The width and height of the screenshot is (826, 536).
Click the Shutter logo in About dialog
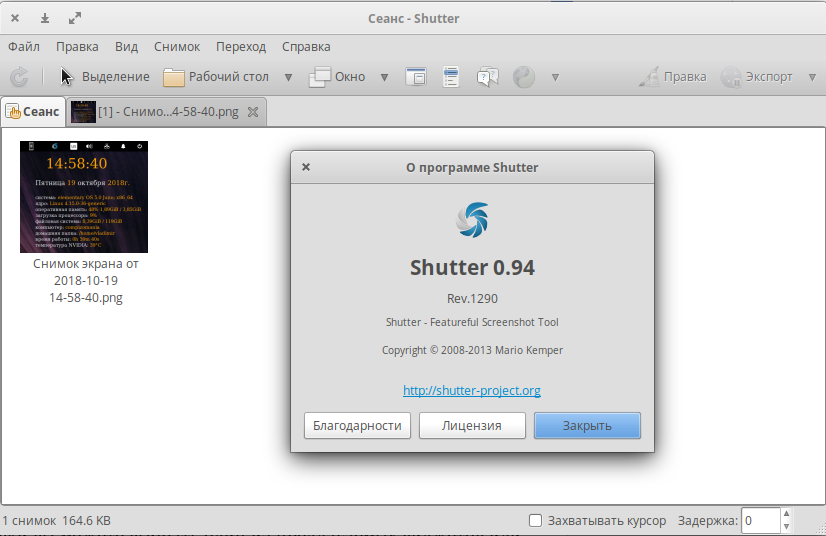(472, 220)
